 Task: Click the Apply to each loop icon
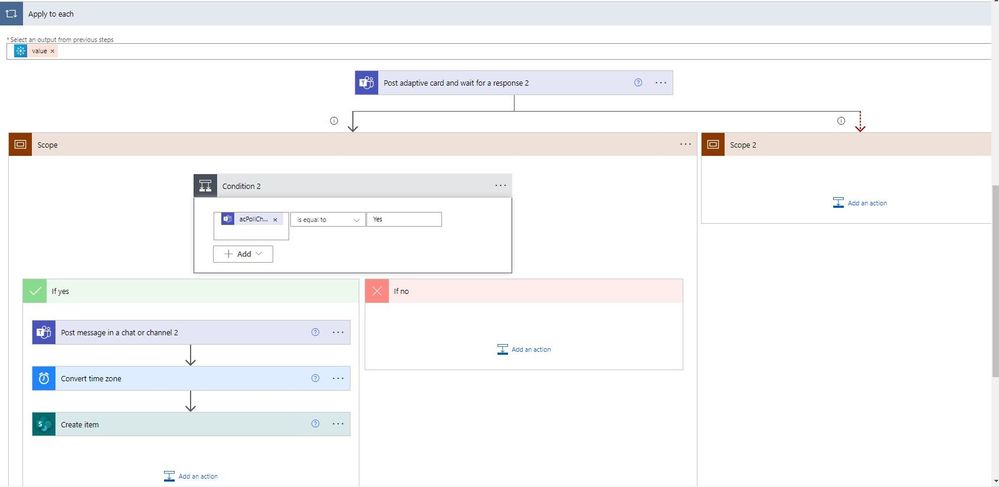[x=11, y=13]
